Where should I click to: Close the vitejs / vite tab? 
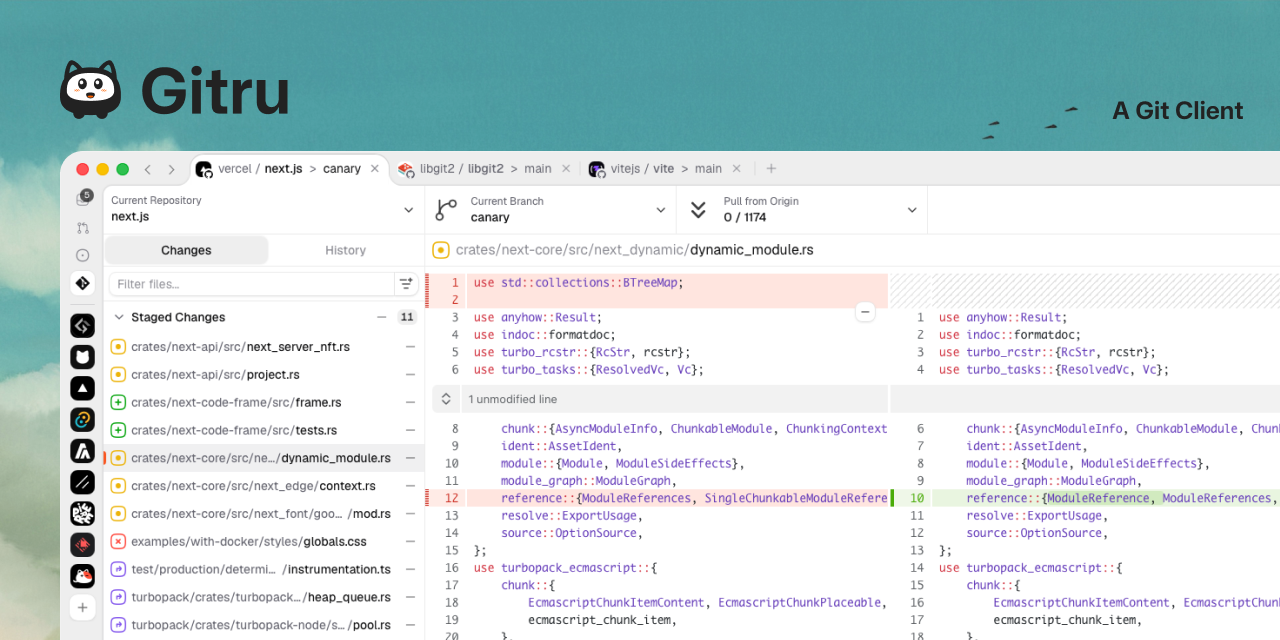pos(736,169)
